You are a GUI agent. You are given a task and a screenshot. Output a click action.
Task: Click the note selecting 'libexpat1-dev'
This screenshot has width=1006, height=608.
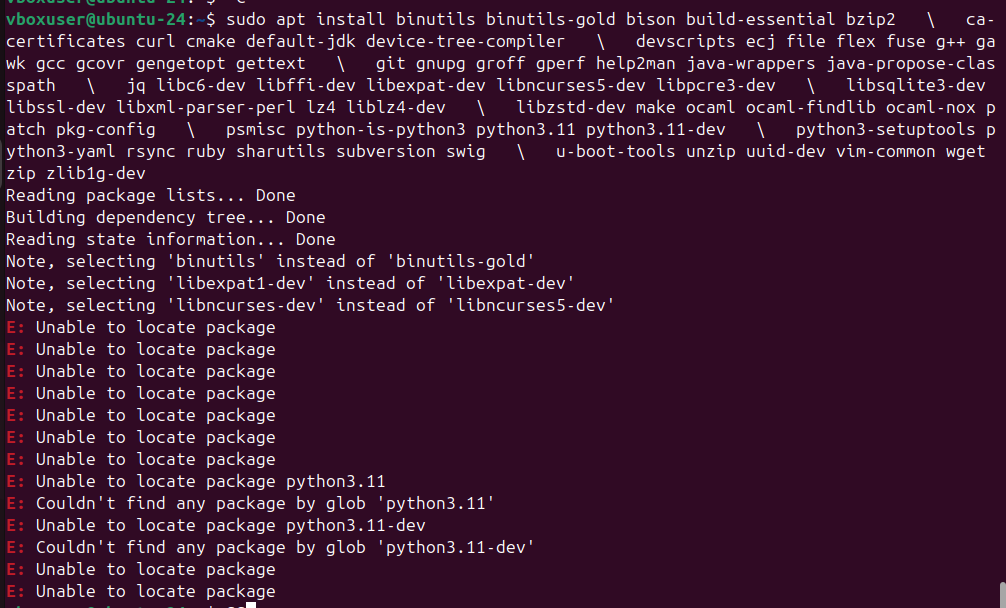290,283
